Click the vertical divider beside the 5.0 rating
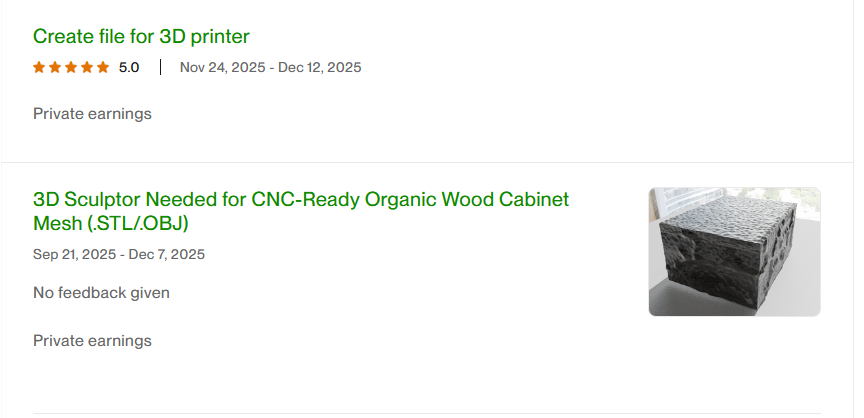864x418 pixels. 160,68
